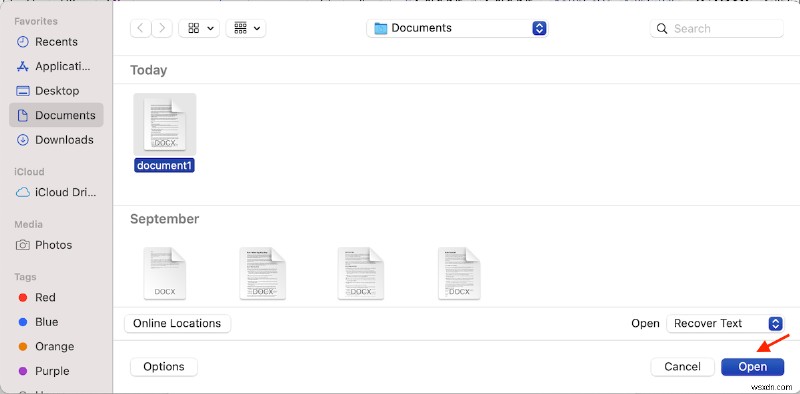This screenshot has height=394, width=800.
Task: Select the fourth September DOCX file
Action: [x=459, y=274]
